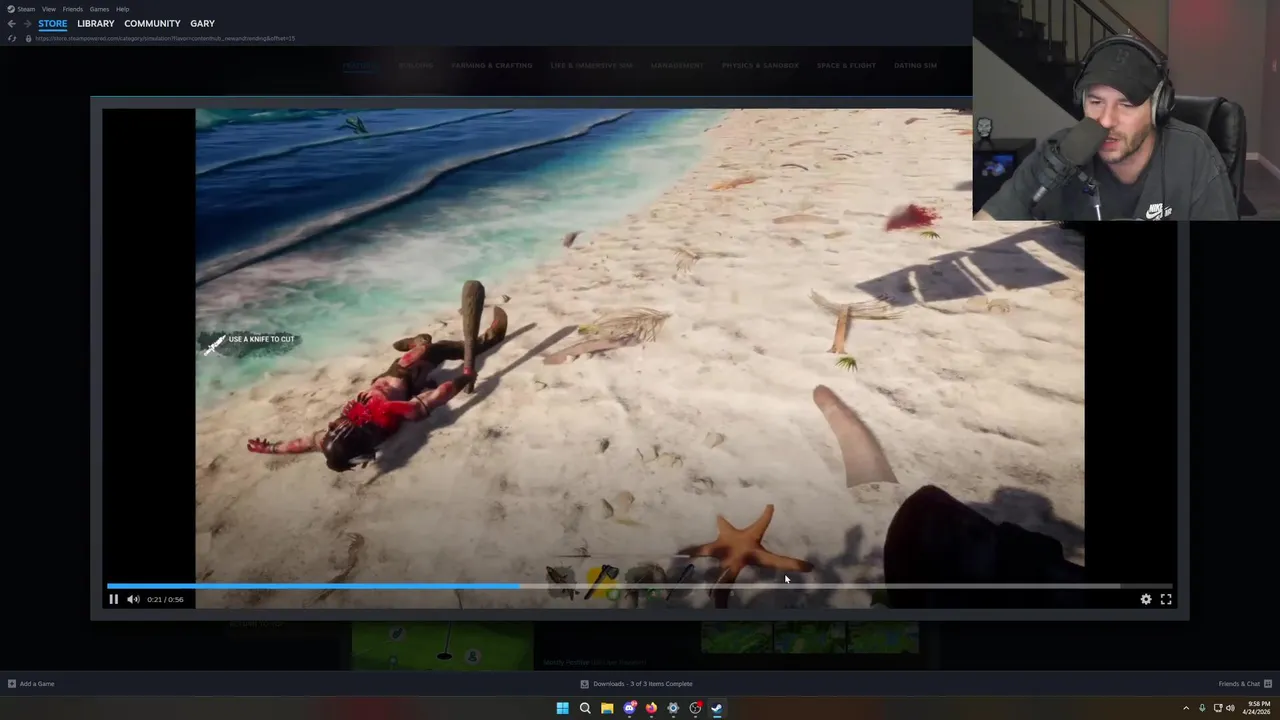Screen dimensions: 1280x720
Task: Open the GARY profile tab
Action: (202, 23)
